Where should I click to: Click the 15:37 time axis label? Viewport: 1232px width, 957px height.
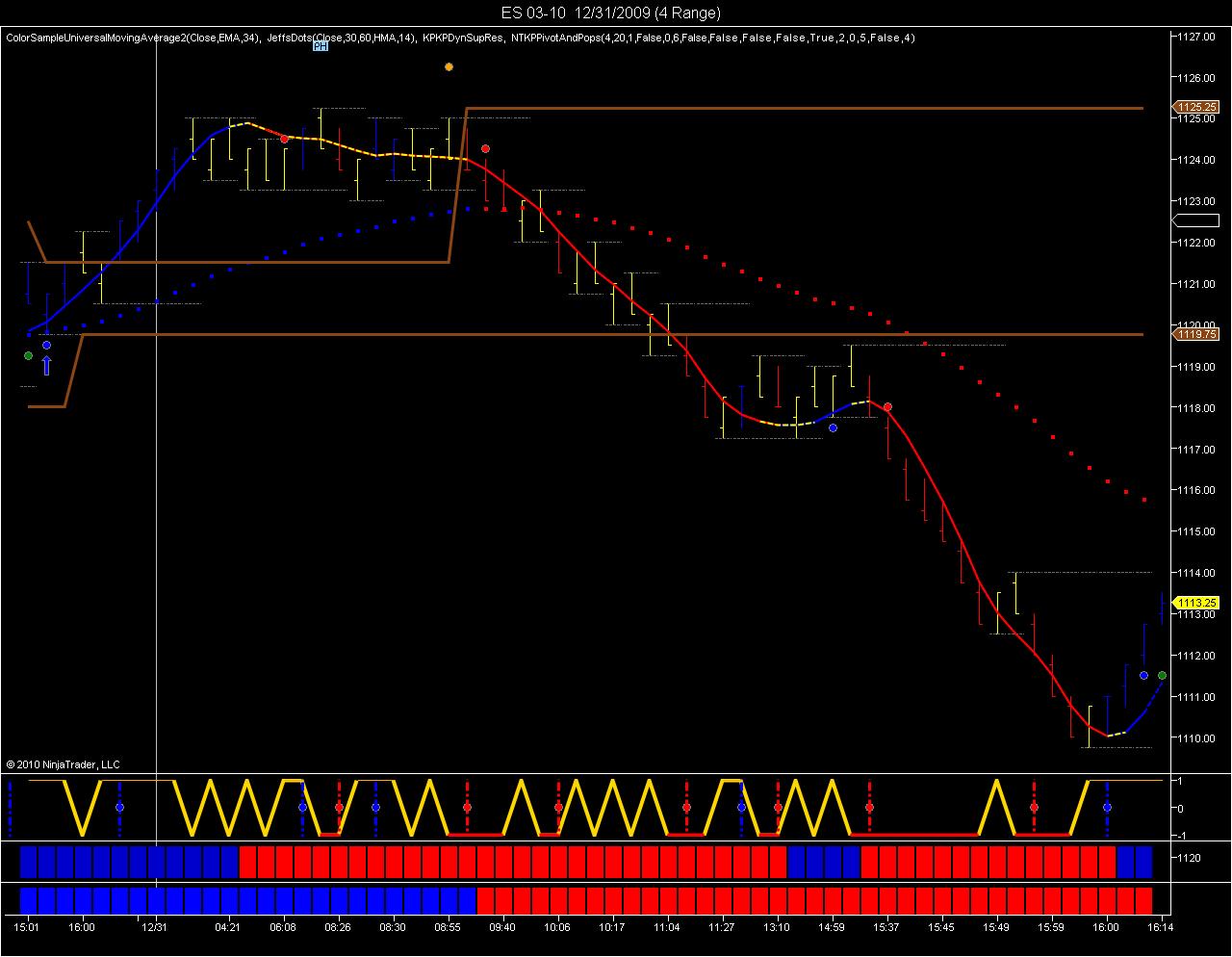886,927
